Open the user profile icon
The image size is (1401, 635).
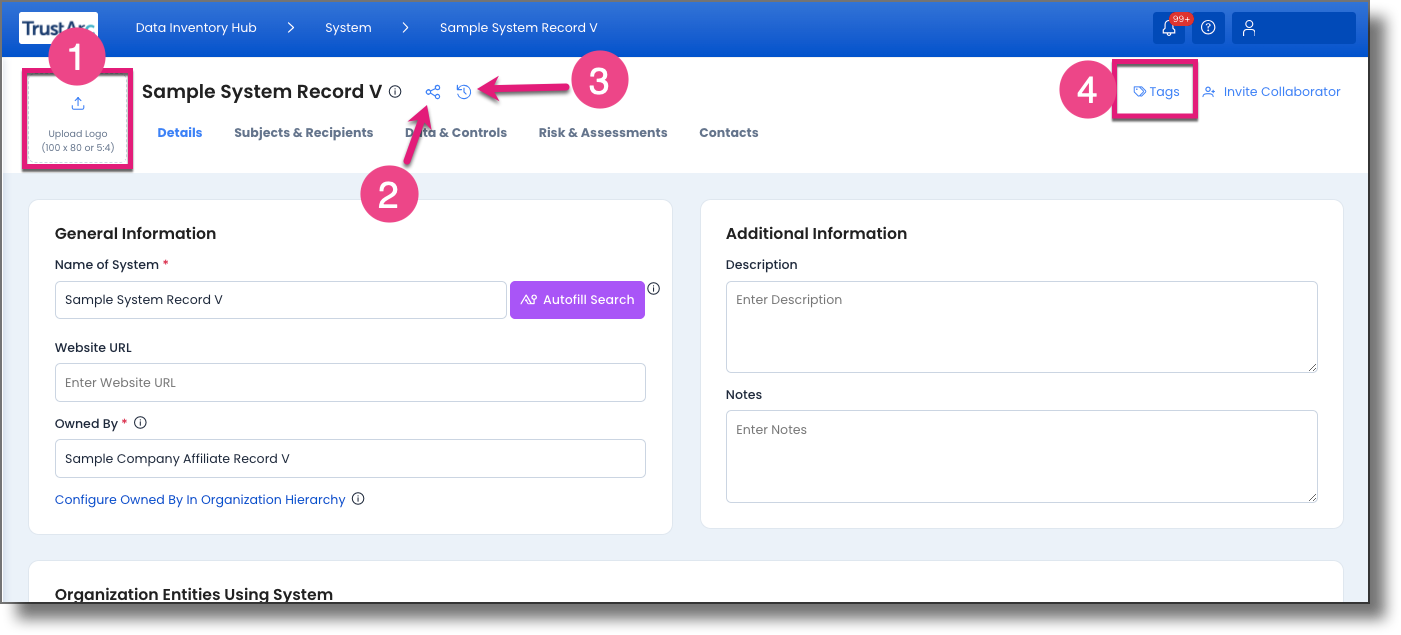1247,27
